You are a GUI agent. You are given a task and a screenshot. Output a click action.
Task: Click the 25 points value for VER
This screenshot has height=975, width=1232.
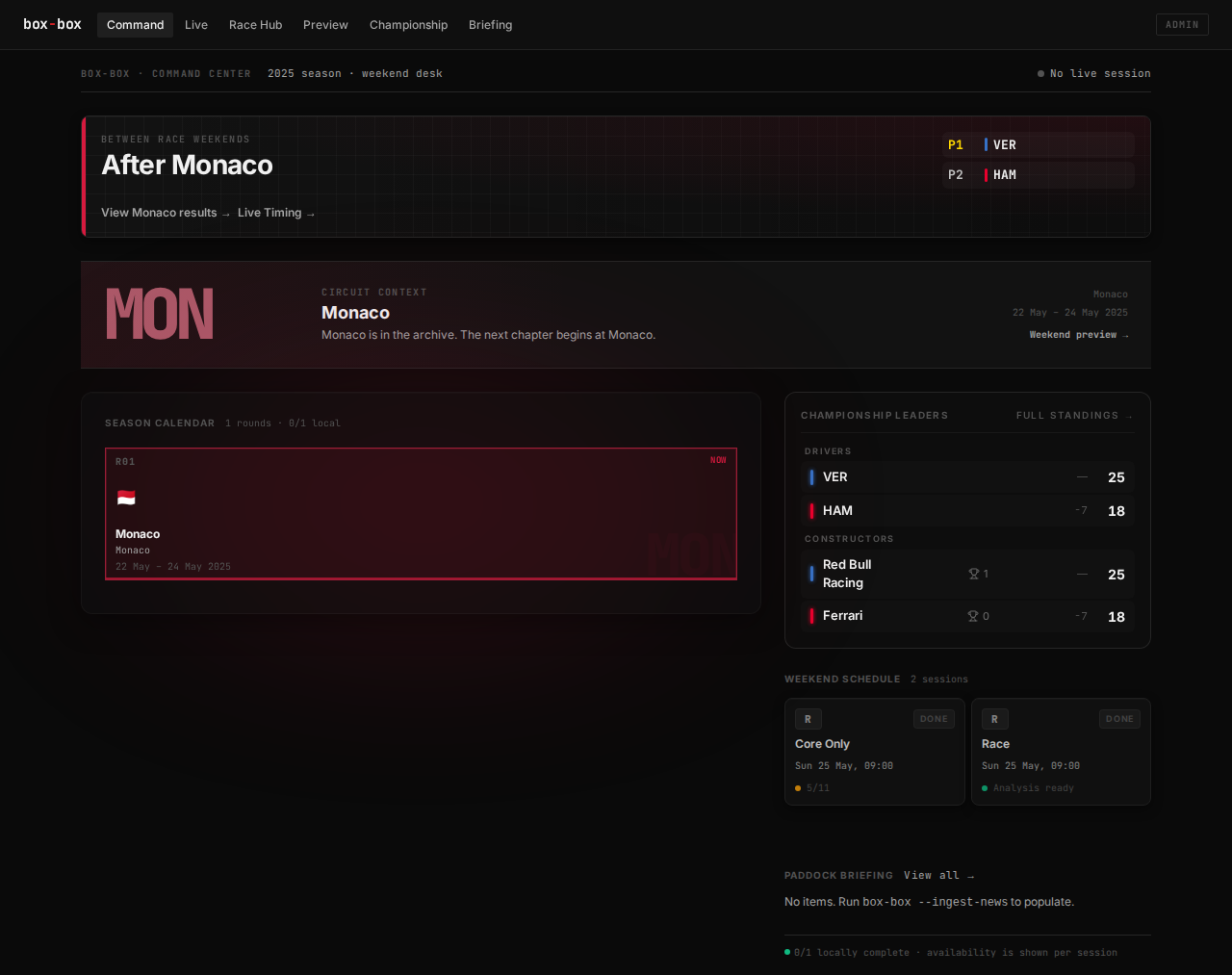pos(1116,477)
